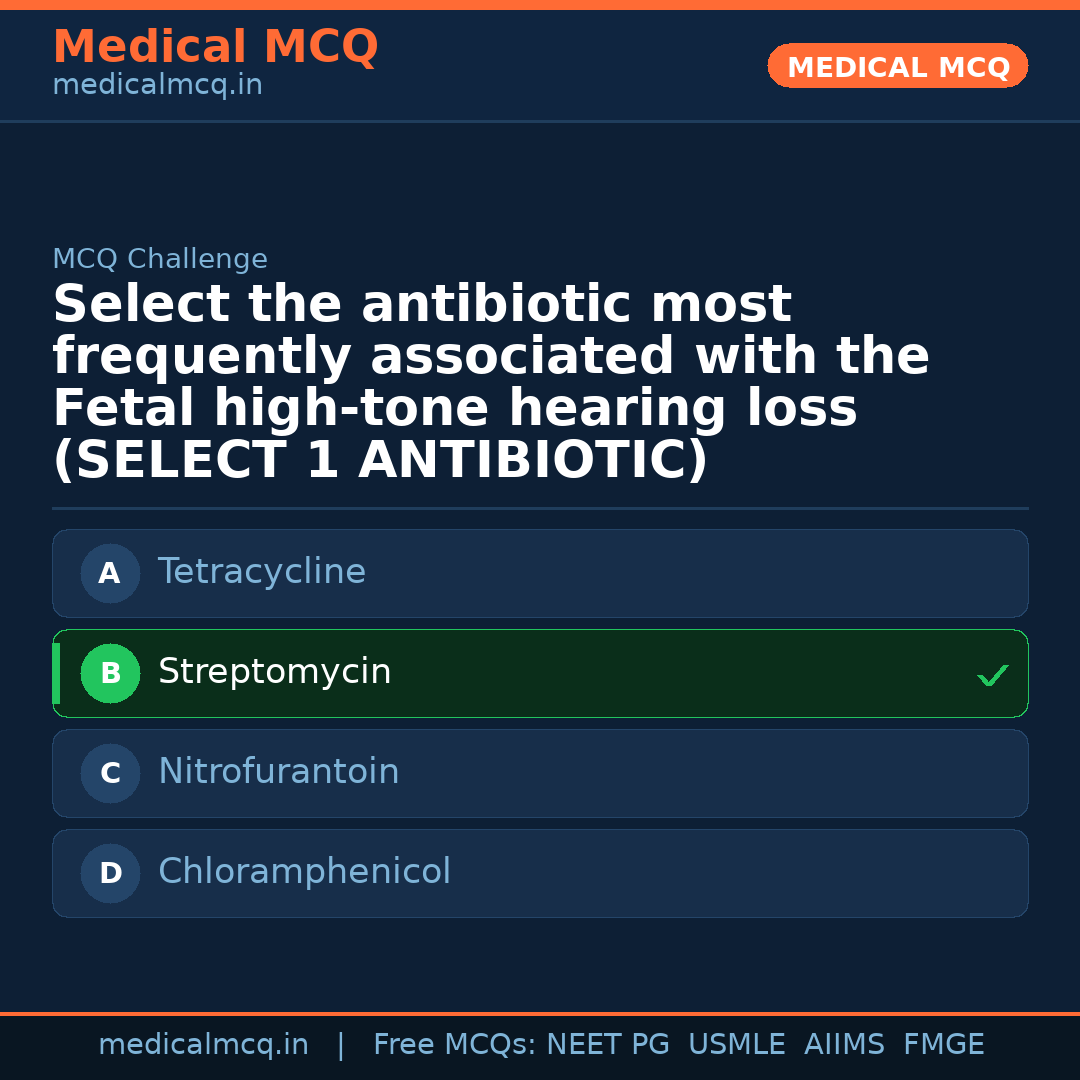Click the orange MEDICAL MCQ badge
Image resolution: width=1080 pixels, height=1080 pixels.
pos(898,67)
